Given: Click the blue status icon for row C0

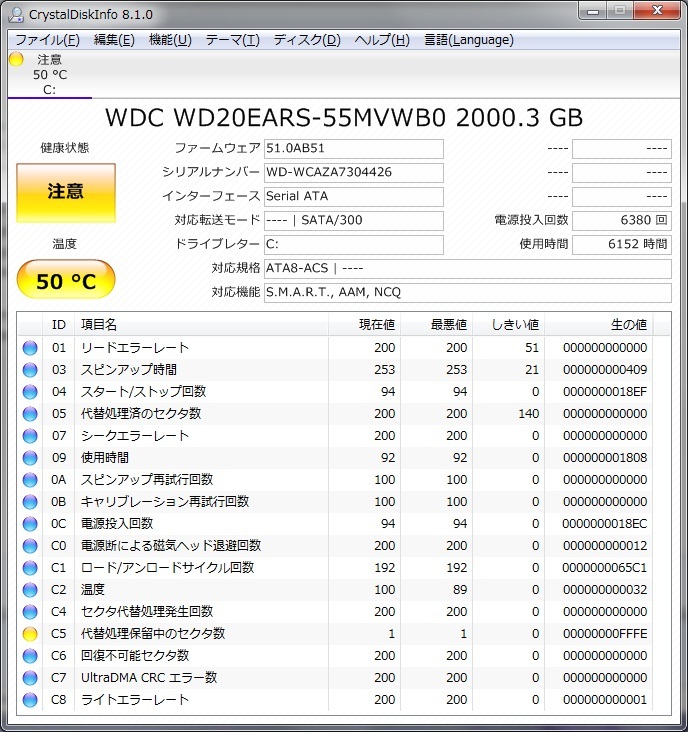Looking at the screenshot, I should point(30,546).
